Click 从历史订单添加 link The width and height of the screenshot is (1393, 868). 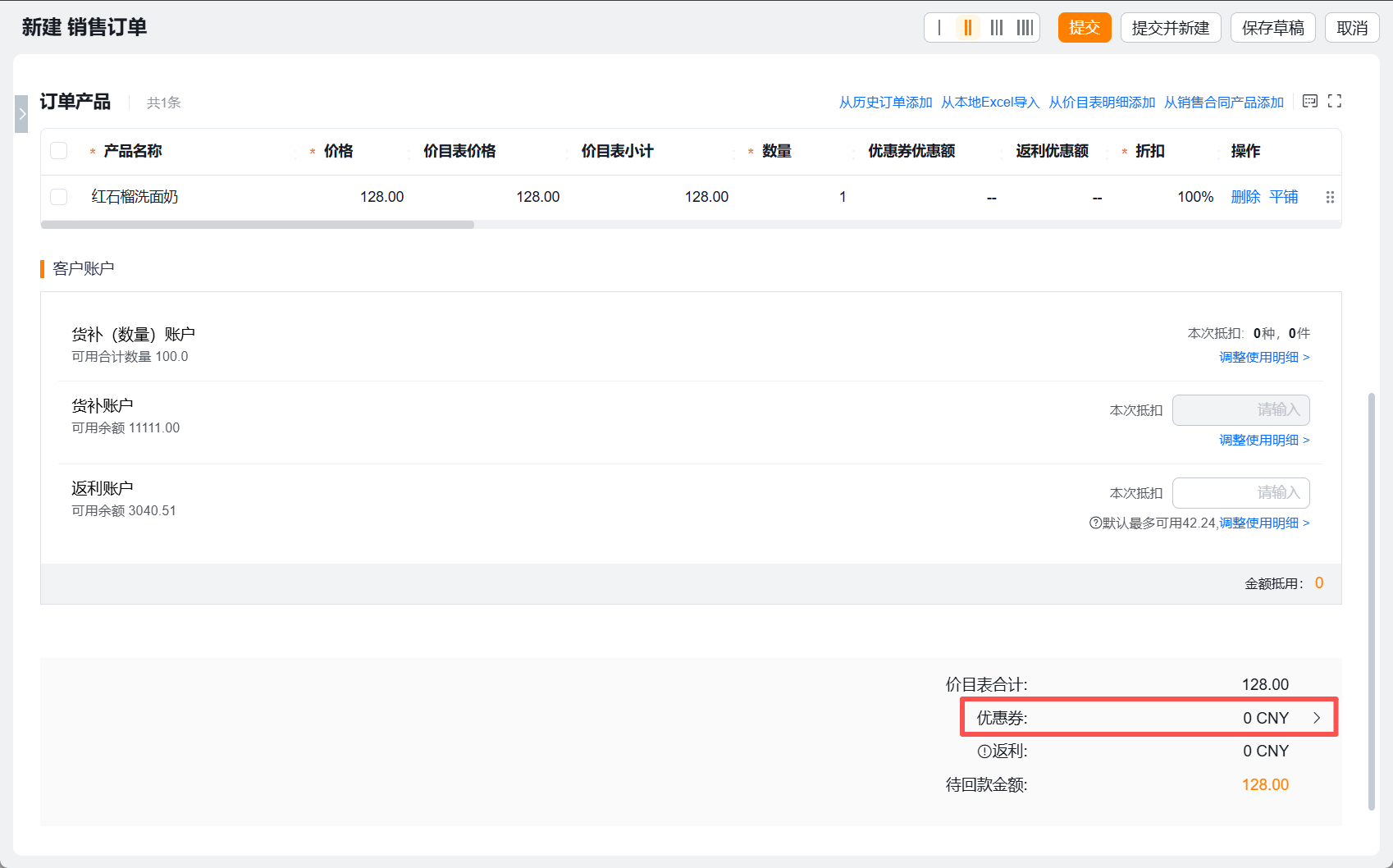click(x=885, y=103)
